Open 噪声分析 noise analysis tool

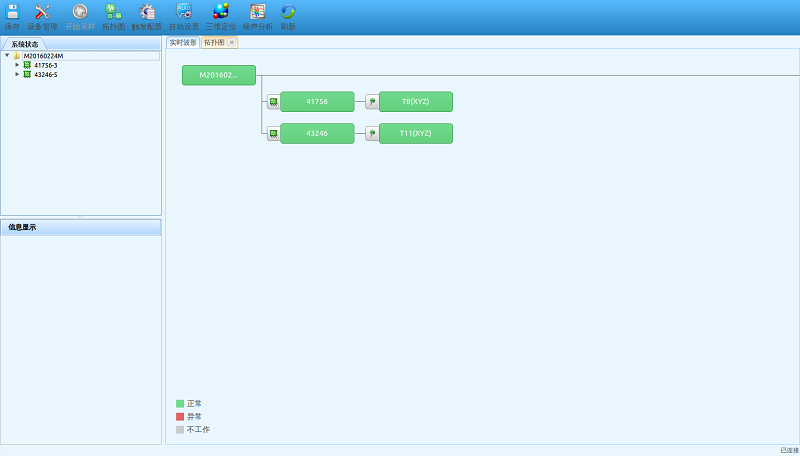coord(257,12)
